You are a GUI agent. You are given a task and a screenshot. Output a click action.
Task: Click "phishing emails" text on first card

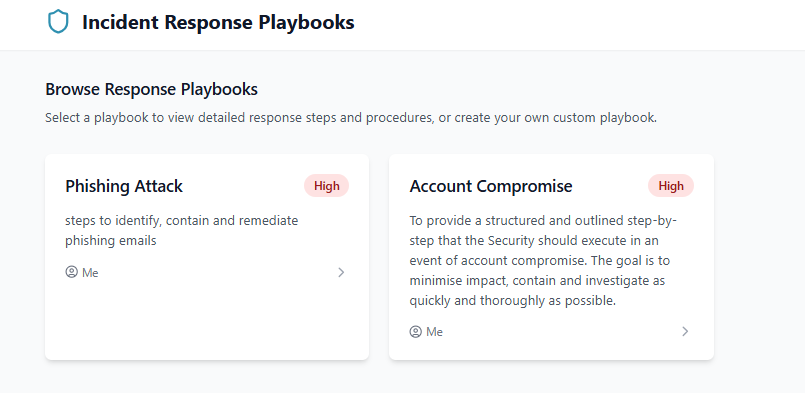[x=111, y=240]
